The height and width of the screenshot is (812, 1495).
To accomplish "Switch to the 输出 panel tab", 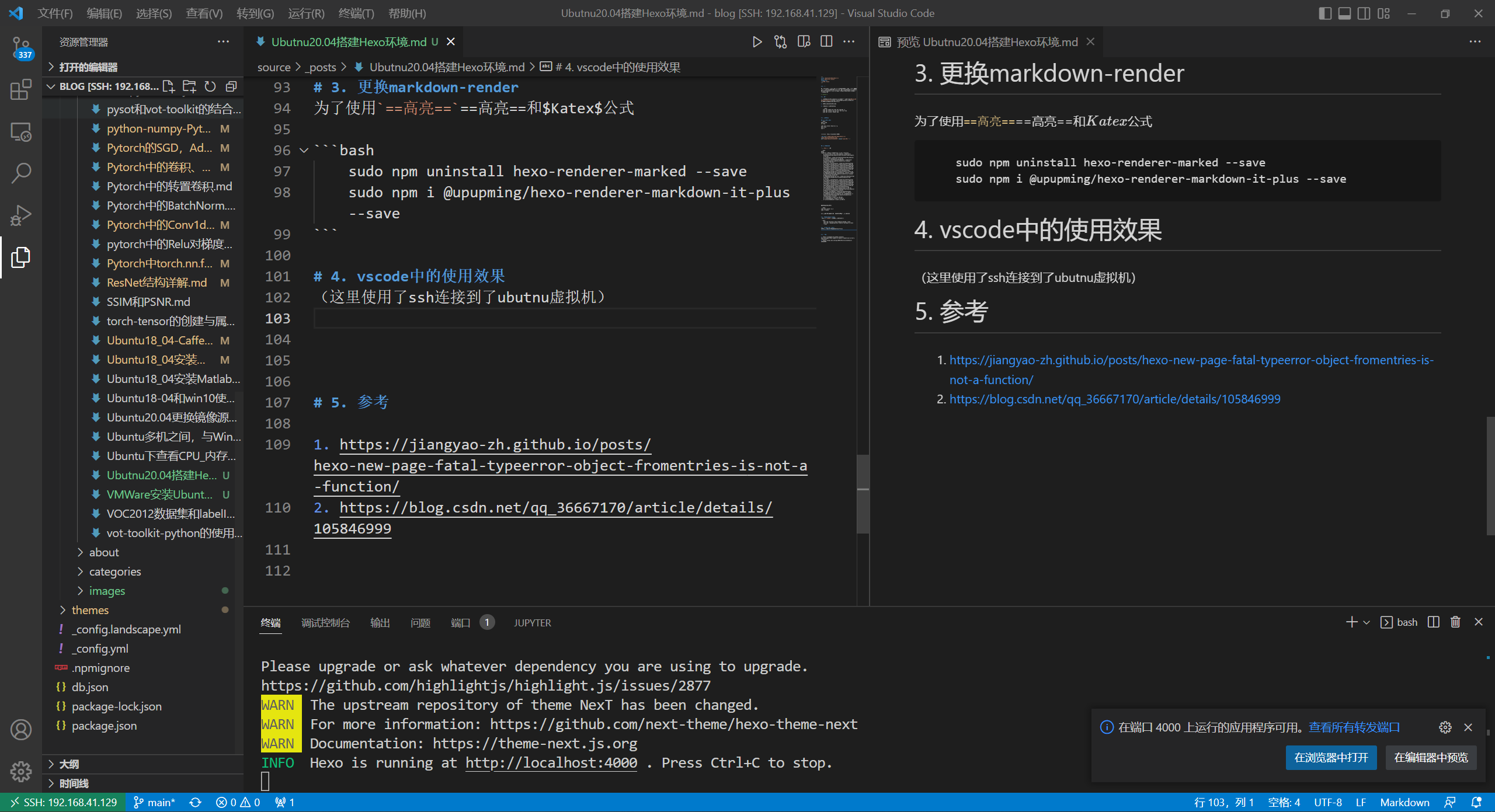I will [380, 623].
